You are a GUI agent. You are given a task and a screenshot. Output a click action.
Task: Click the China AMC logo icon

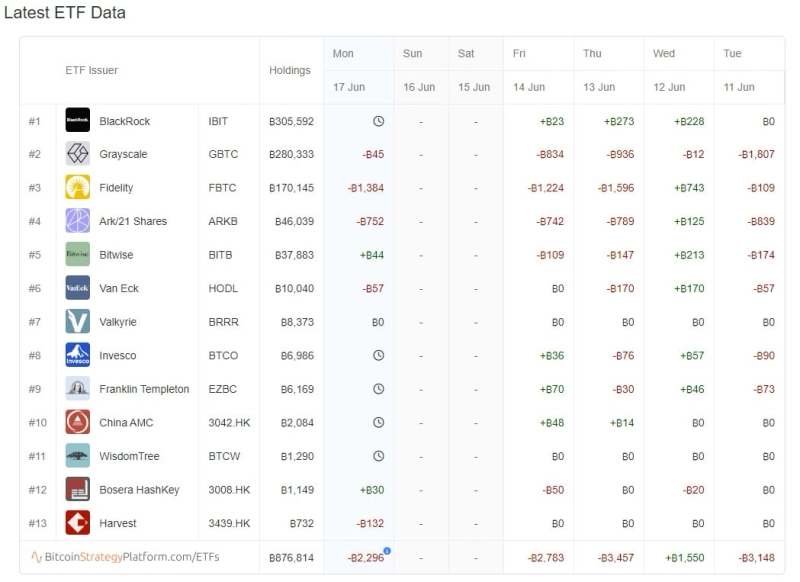pos(77,422)
